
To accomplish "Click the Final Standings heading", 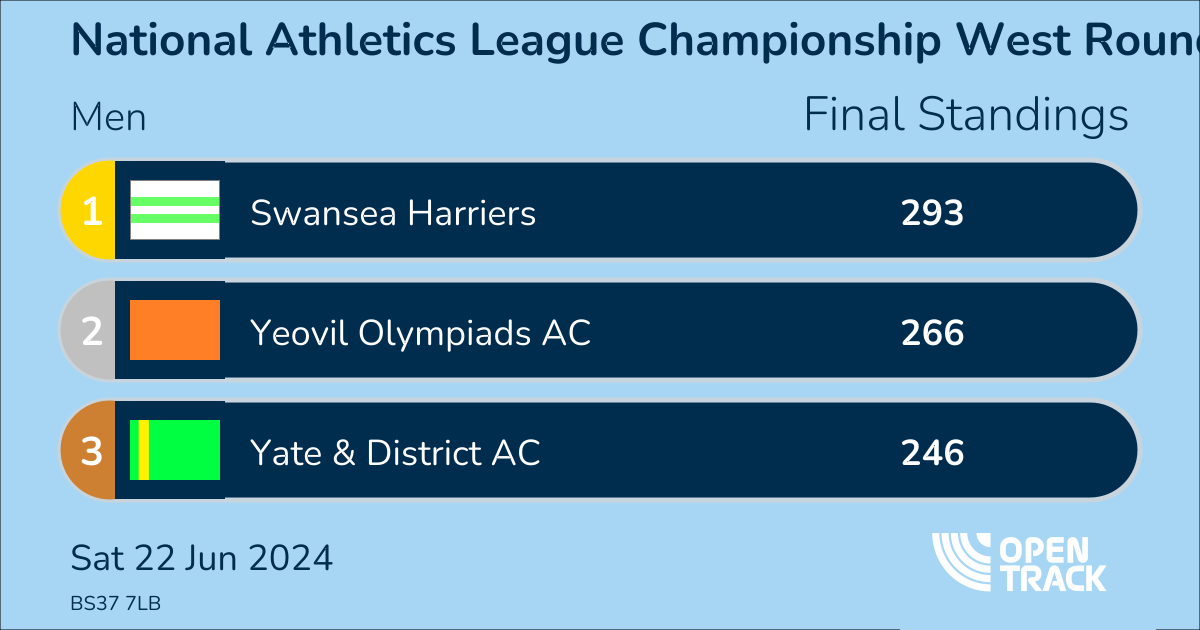I will (x=966, y=115).
